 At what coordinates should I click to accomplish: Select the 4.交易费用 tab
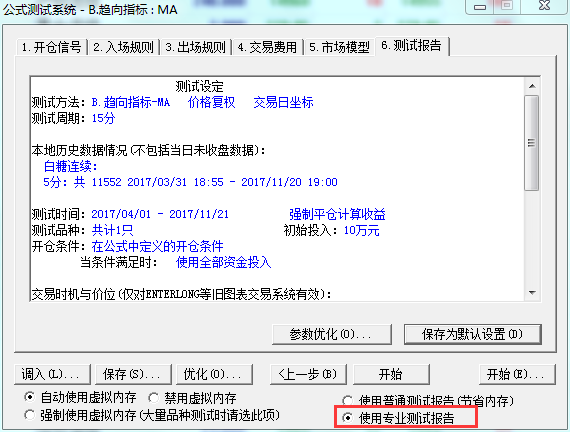tap(267, 47)
